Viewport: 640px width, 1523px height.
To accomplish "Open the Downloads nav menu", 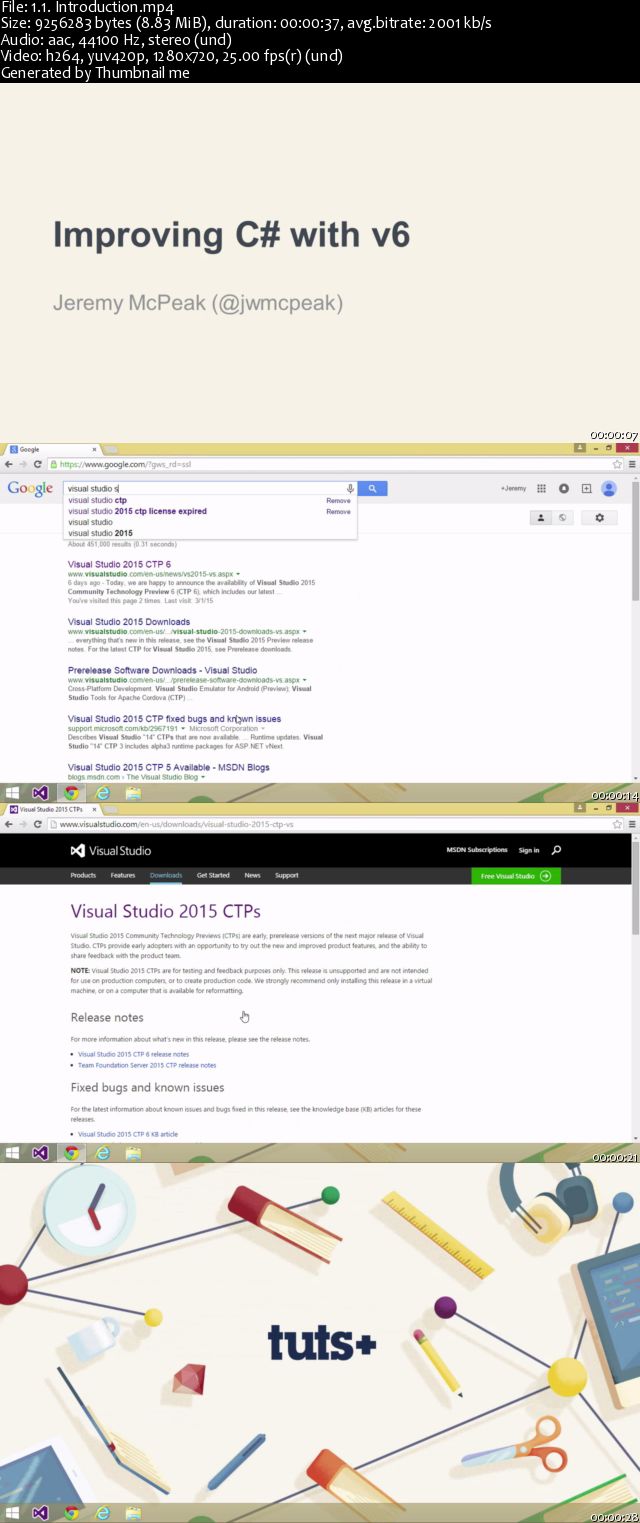I will (166, 875).
